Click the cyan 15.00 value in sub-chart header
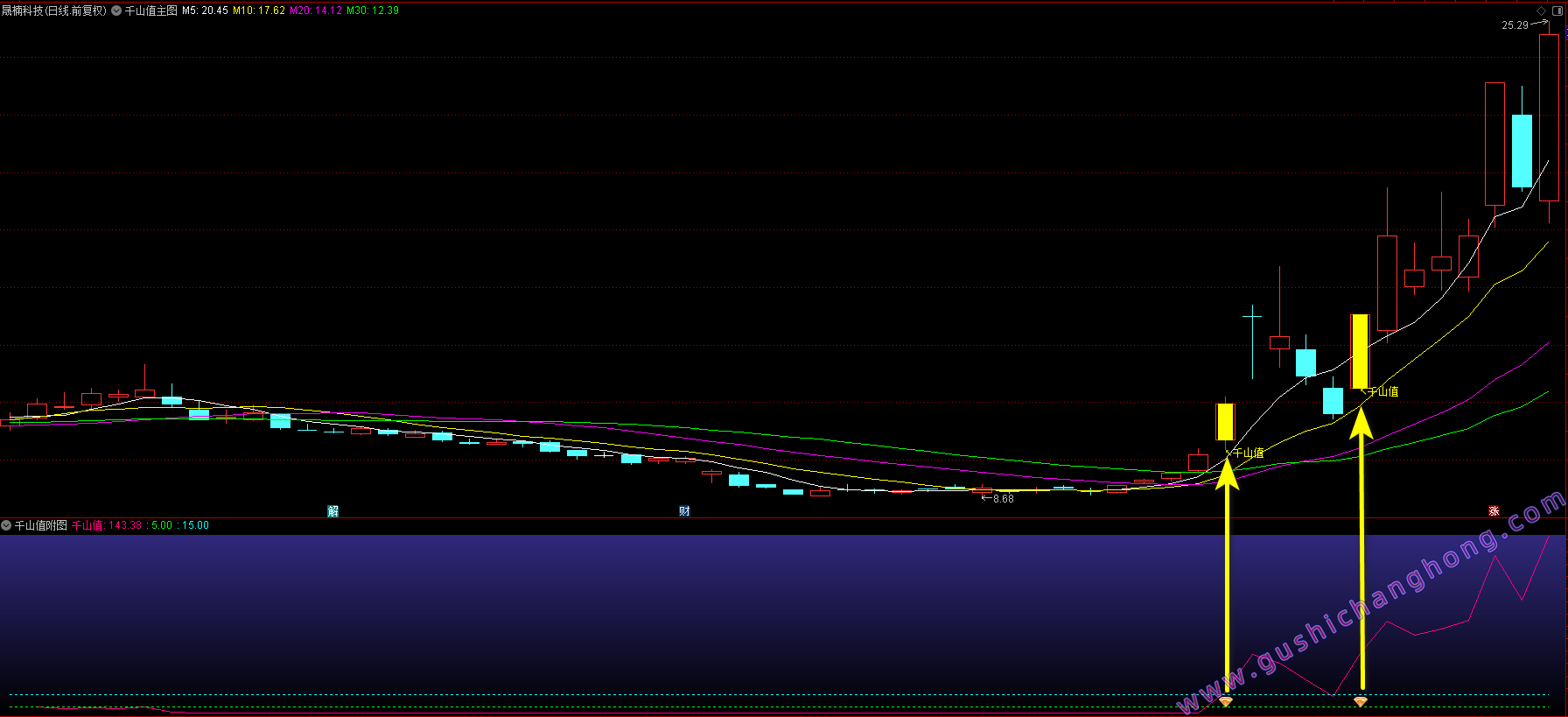 click(x=196, y=525)
